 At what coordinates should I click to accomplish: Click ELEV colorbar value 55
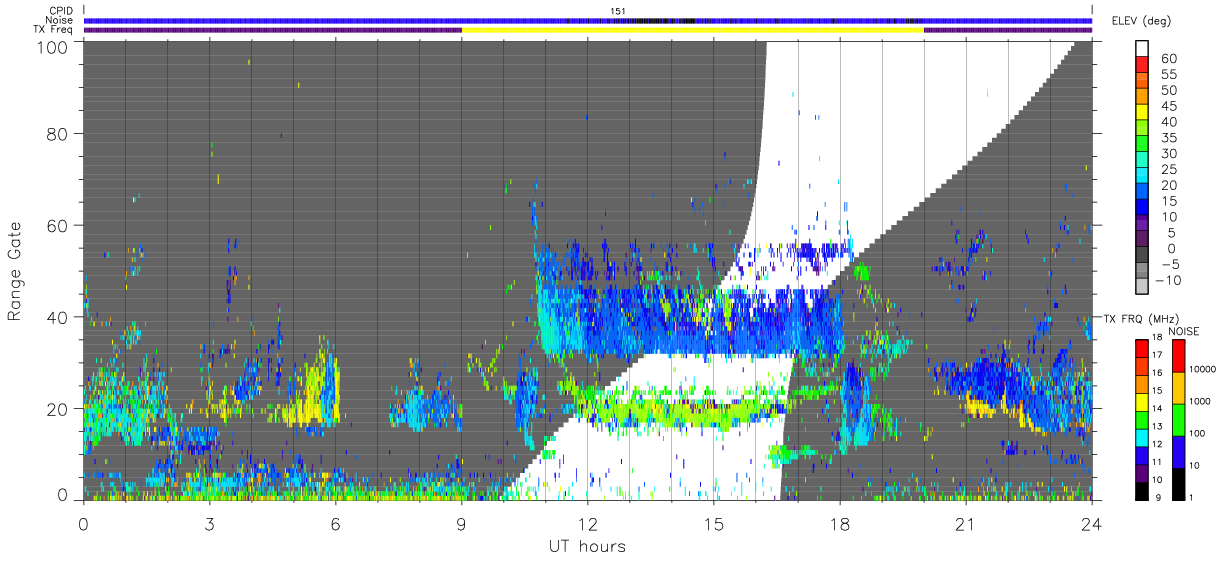(x=1167, y=74)
